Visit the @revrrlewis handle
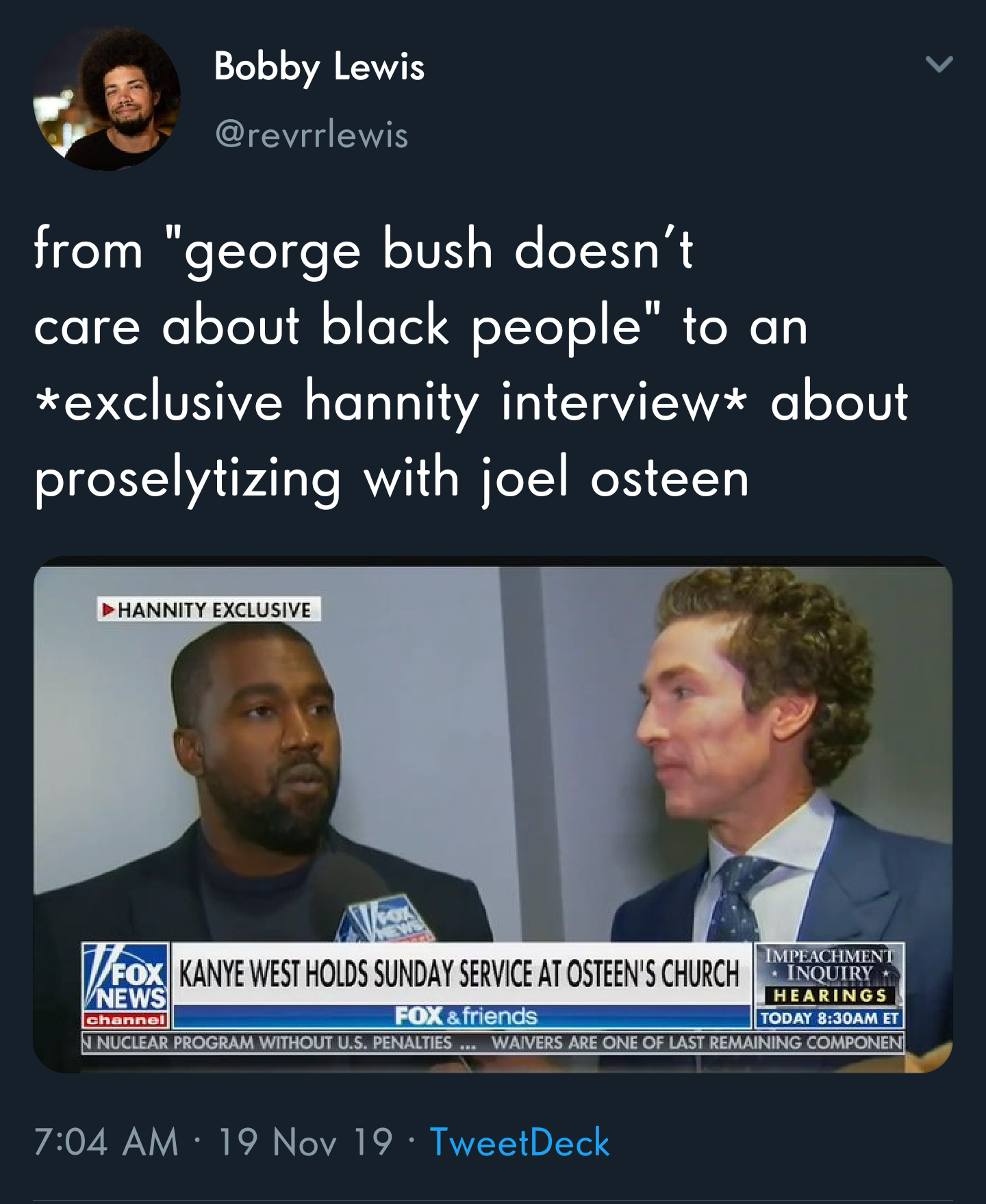Screen dimensions: 986x1204 coord(312,134)
